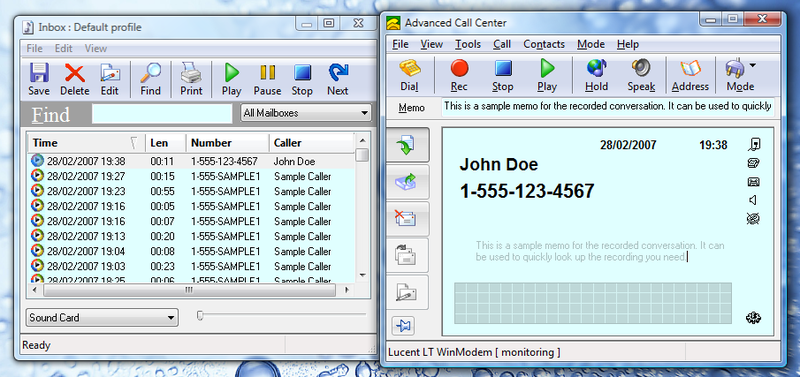The width and height of the screenshot is (800, 377).
Task: Select the John Doe 19:38 message row
Action: (x=191, y=161)
